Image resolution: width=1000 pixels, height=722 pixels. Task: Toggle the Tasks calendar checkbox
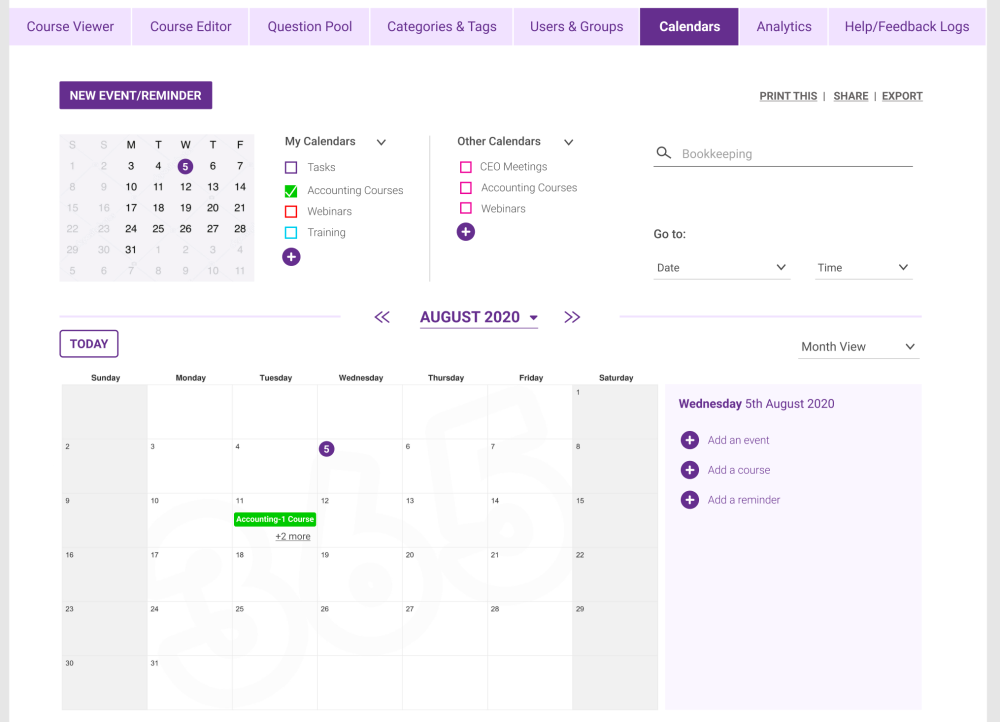tap(291, 168)
